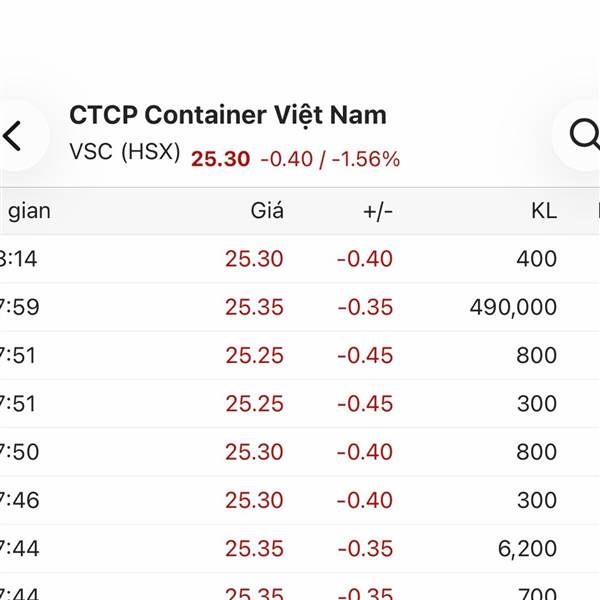This screenshot has height=600, width=600.
Task: Tap the bold 25.30 current price in header
Action: 220,159
